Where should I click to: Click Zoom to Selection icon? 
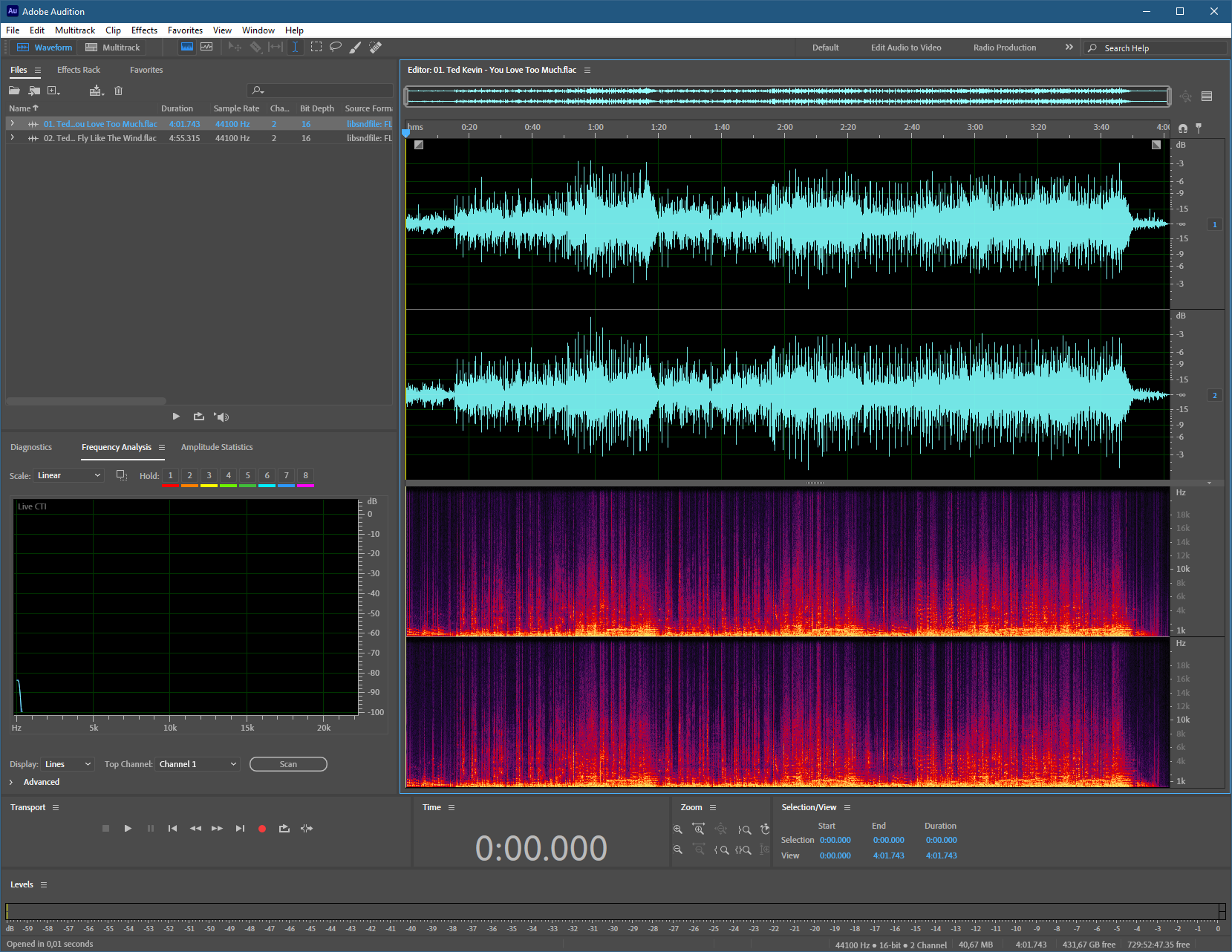pyautogui.click(x=743, y=850)
